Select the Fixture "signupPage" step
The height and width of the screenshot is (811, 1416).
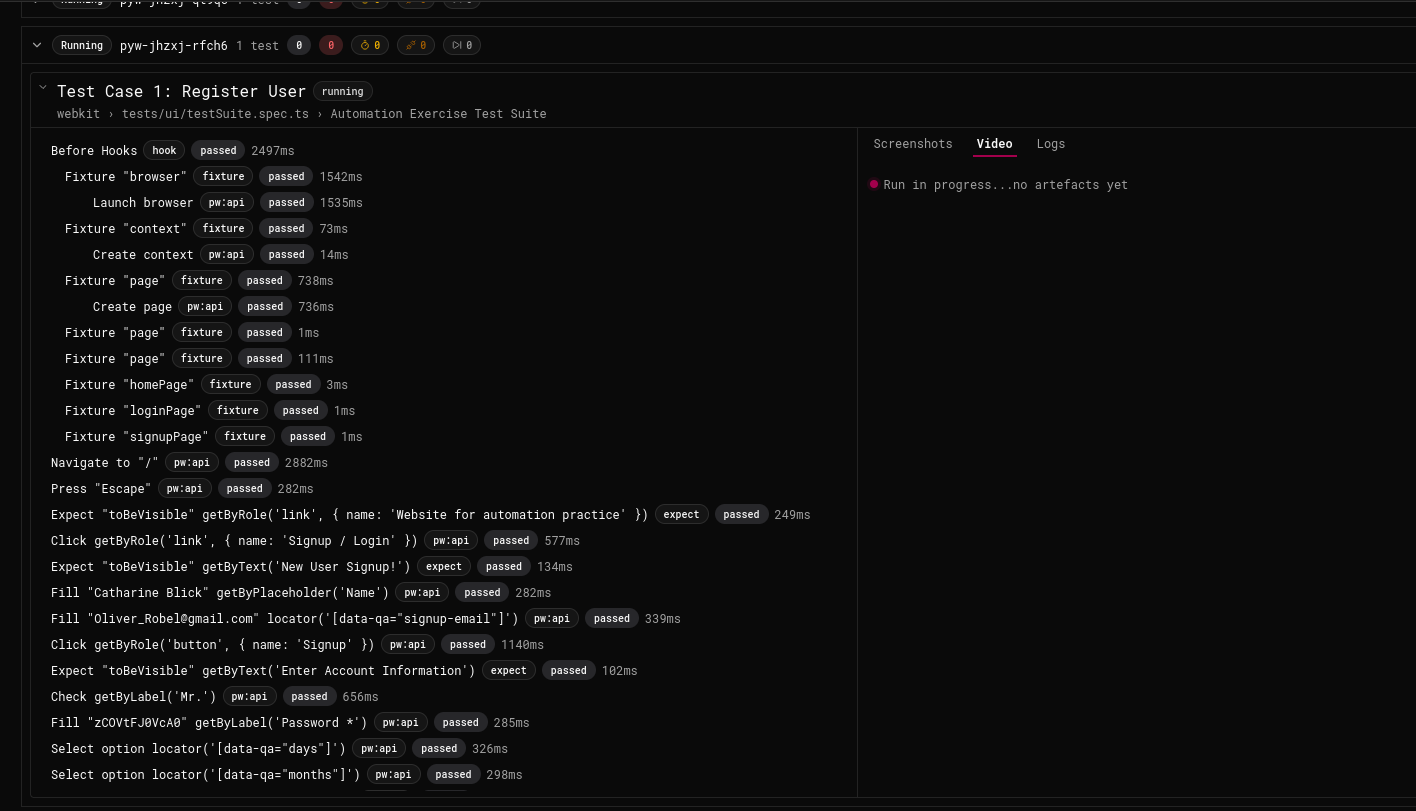[x=214, y=437]
